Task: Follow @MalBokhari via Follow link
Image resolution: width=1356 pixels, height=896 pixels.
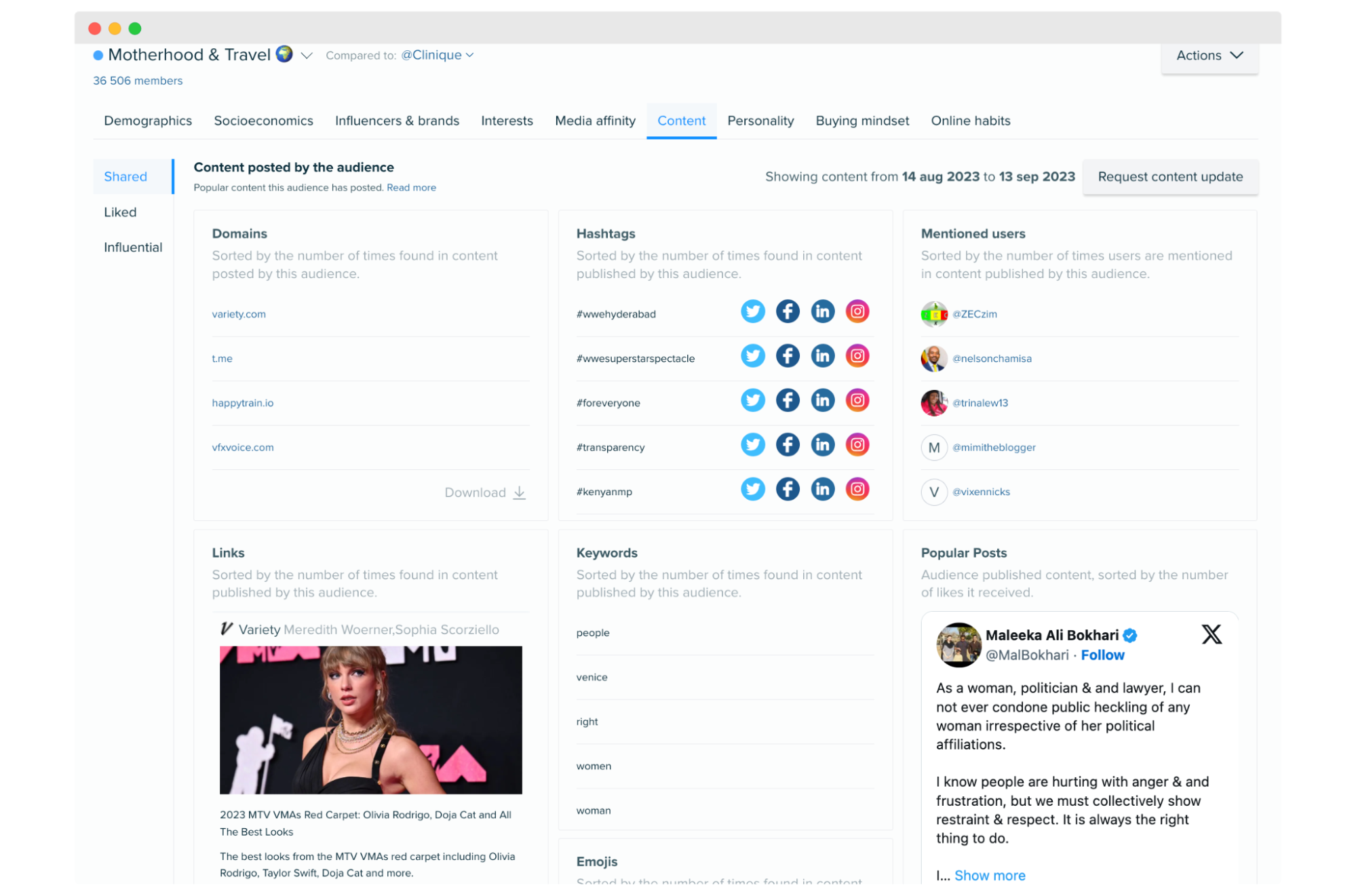Action: tap(1102, 655)
